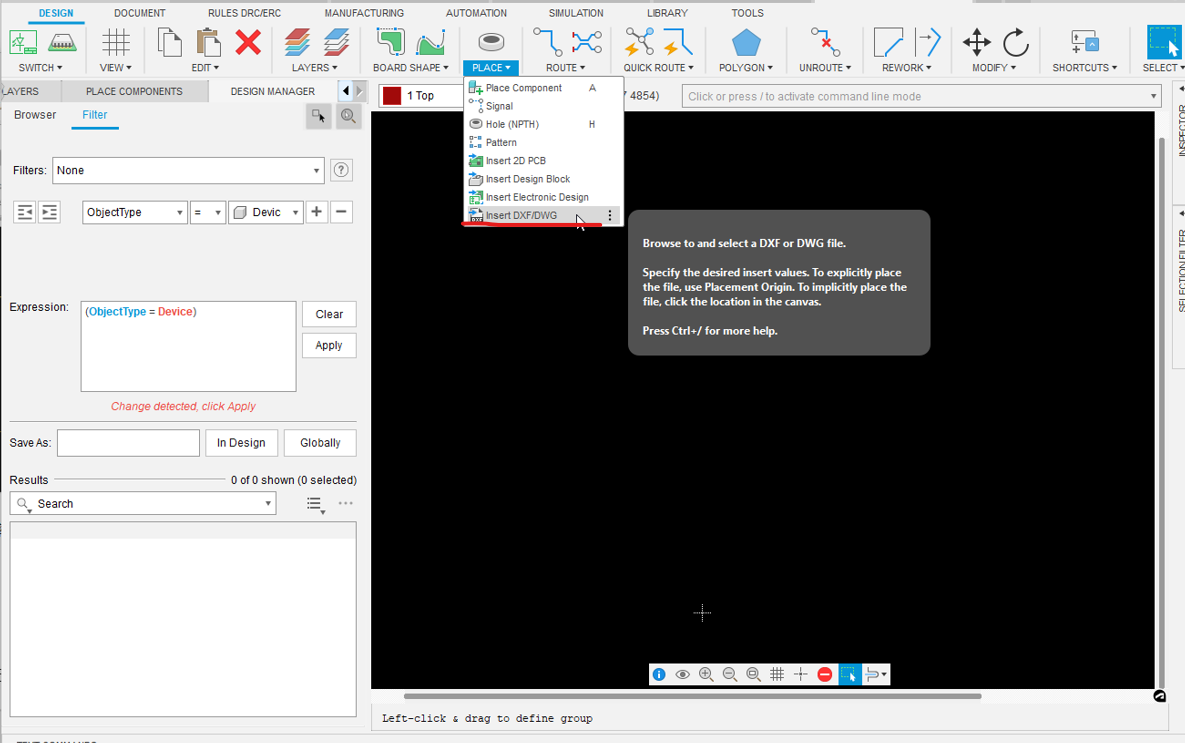This screenshot has height=743, width=1185.
Task: Click the red X Delete icon
Action: tap(248, 42)
